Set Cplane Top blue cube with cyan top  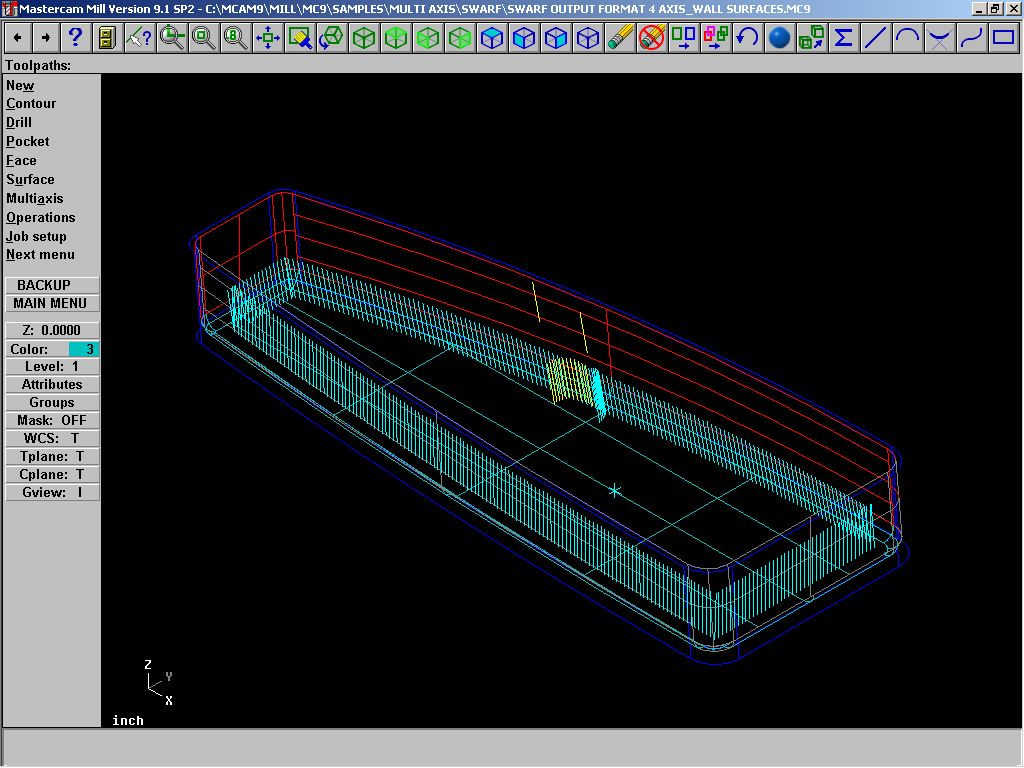point(492,38)
